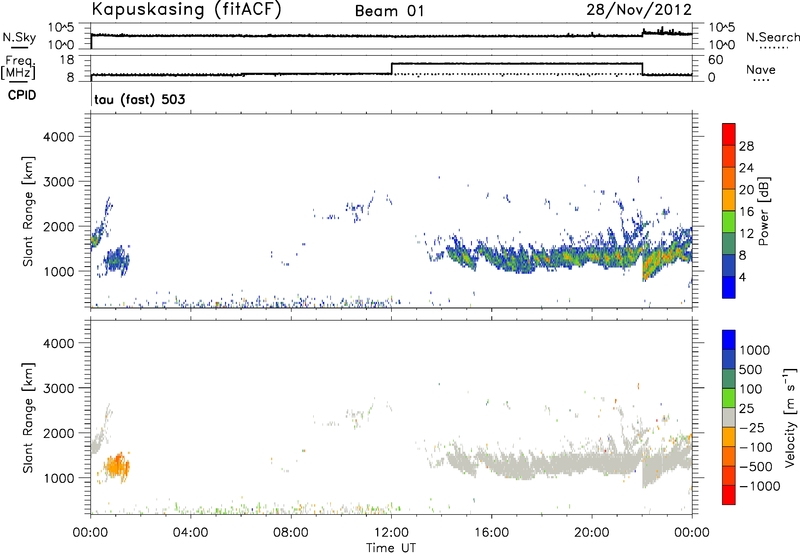Select the 'tau (fast) 503' CPID text
Screen dimensions: 800x554
click(139, 99)
